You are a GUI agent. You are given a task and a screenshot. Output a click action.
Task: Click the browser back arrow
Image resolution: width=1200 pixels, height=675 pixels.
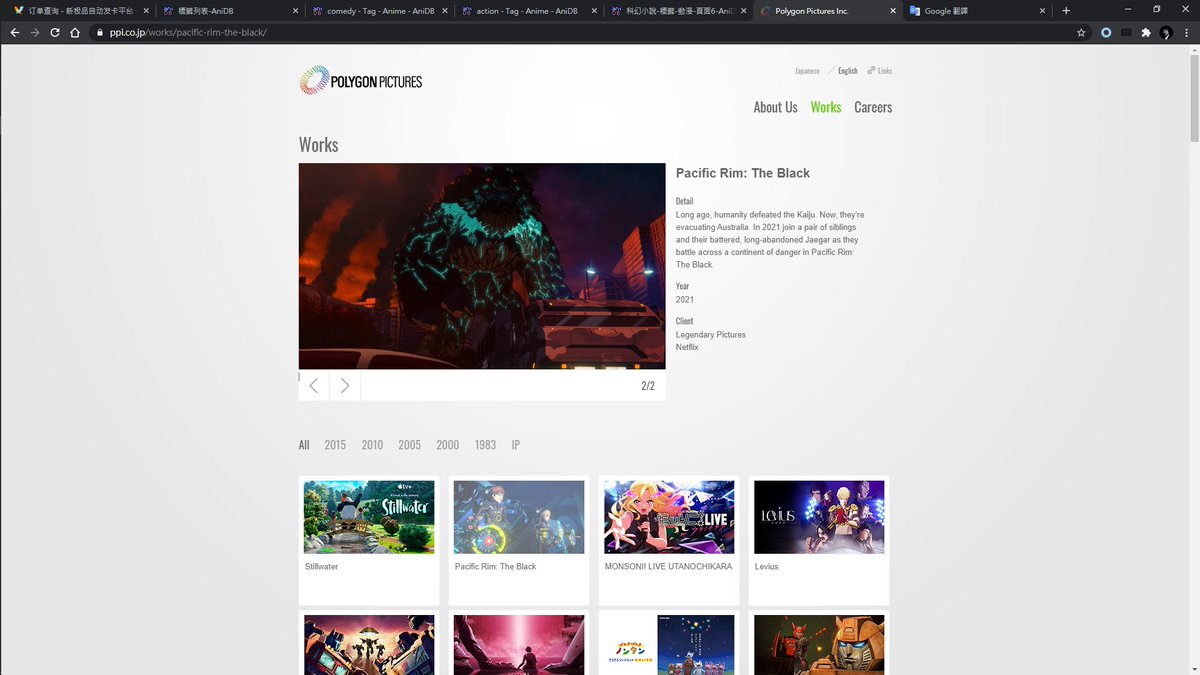pyautogui.click(x=14, y=32)
